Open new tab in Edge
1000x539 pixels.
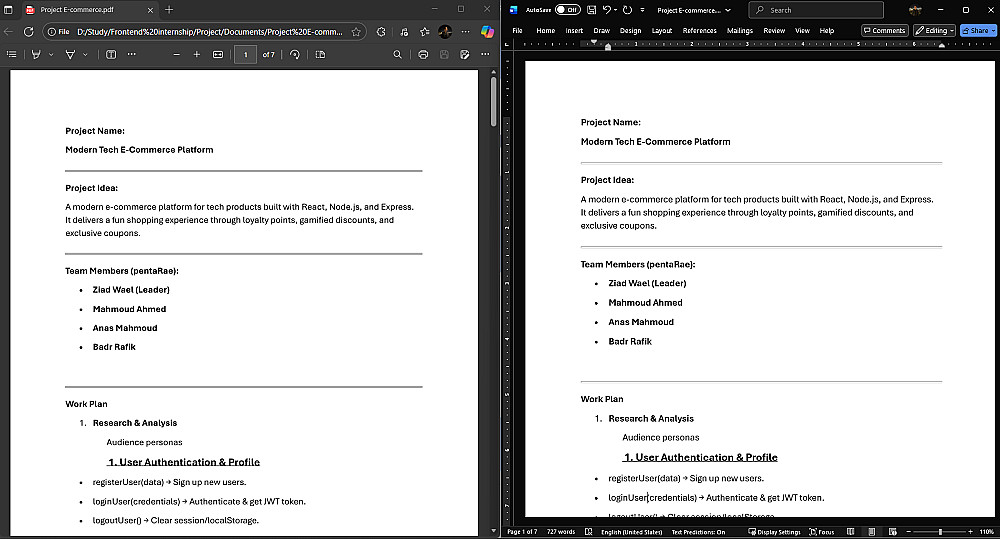[x=169, y=10]
